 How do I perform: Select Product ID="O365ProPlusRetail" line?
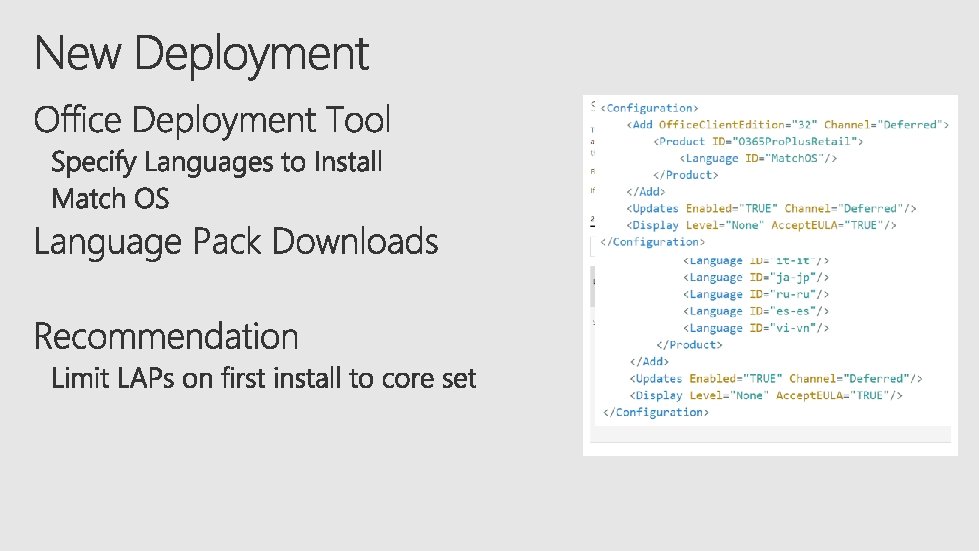click(x=758, y=142)
